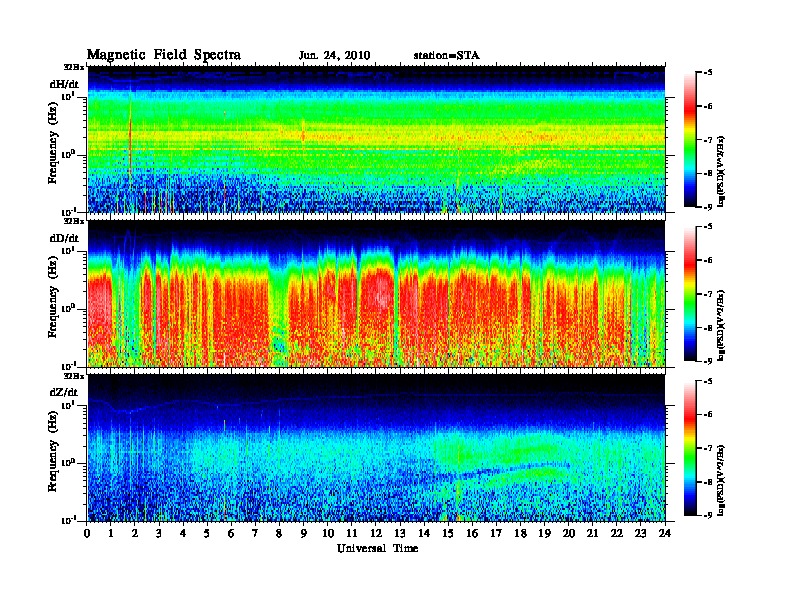Click the '-7' value on dZ/dt color scale

tap(708, 448)
